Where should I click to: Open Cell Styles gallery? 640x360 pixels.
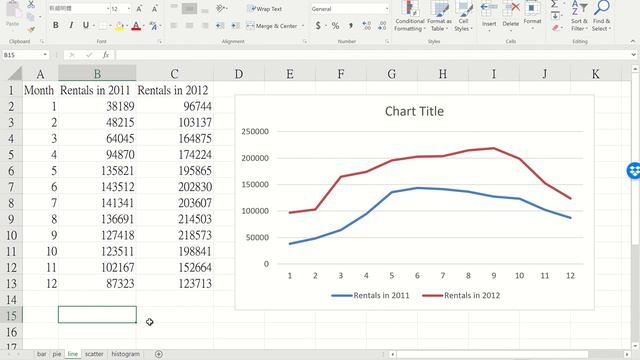tap(463, 16)
